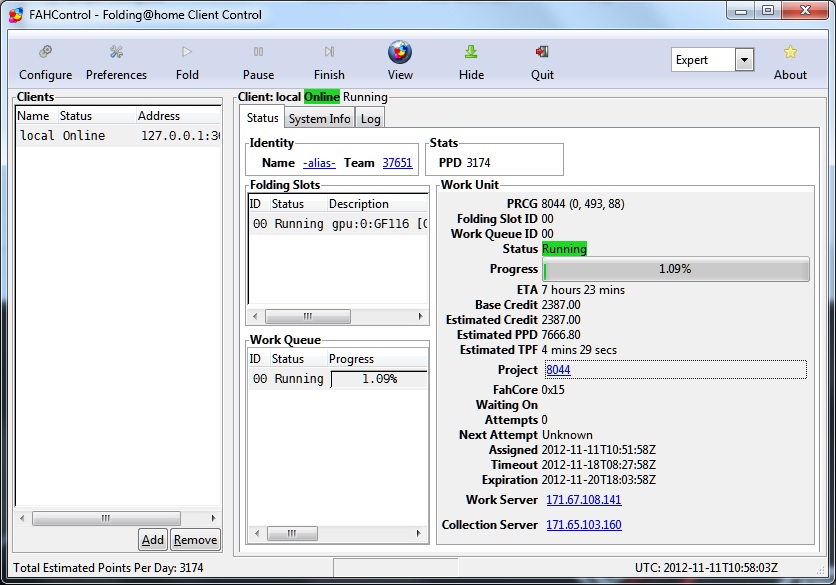Open the About star icon
Image resolution: width=836 pixels, height=585 pixels.
(x=790, y=52)
